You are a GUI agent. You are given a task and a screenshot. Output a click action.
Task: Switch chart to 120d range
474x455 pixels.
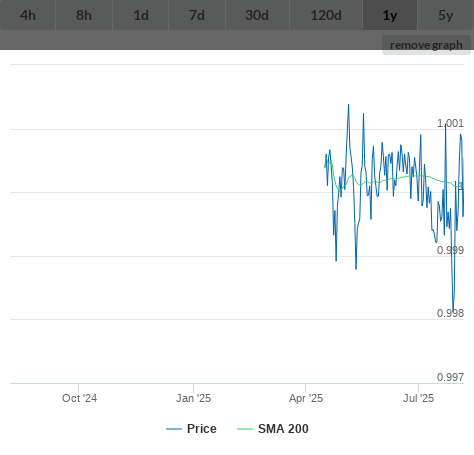(326, 15)
